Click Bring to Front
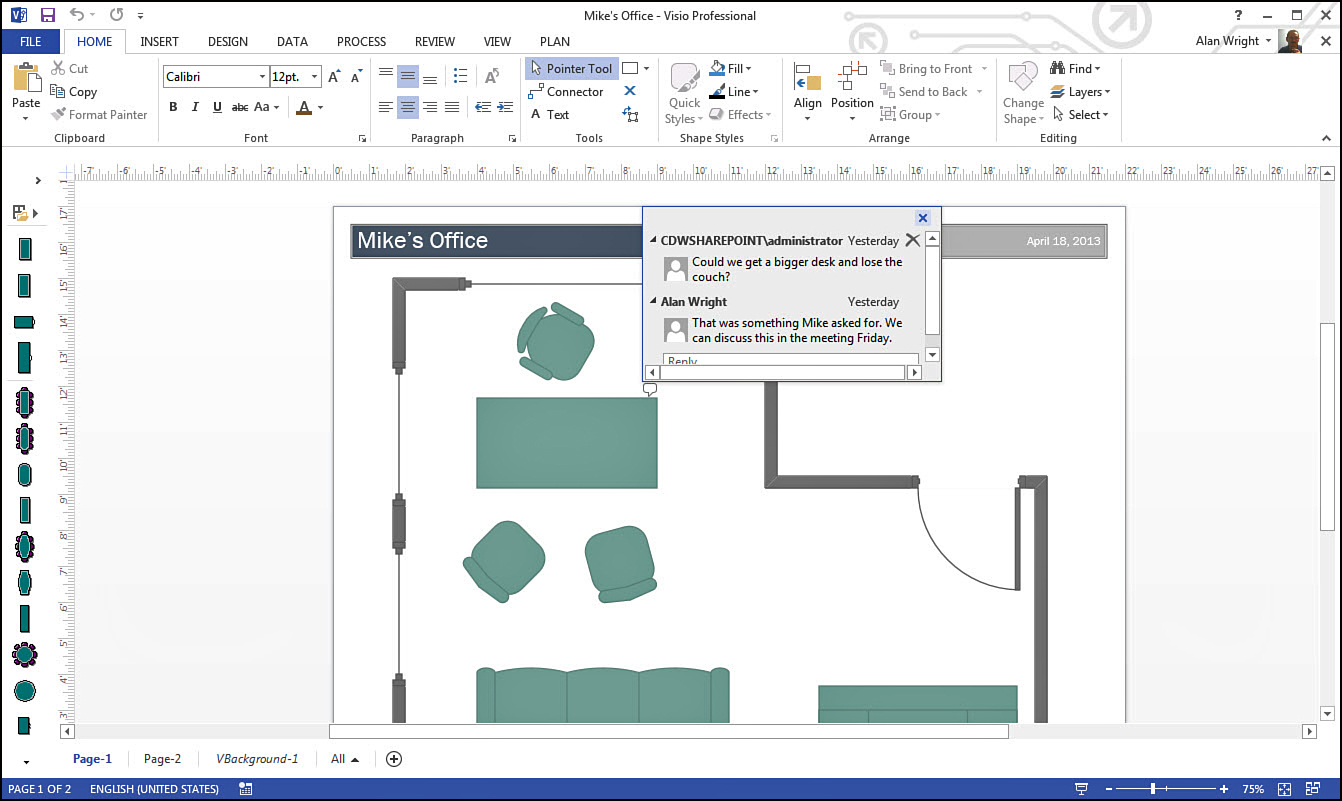 [x=934, y=69]
